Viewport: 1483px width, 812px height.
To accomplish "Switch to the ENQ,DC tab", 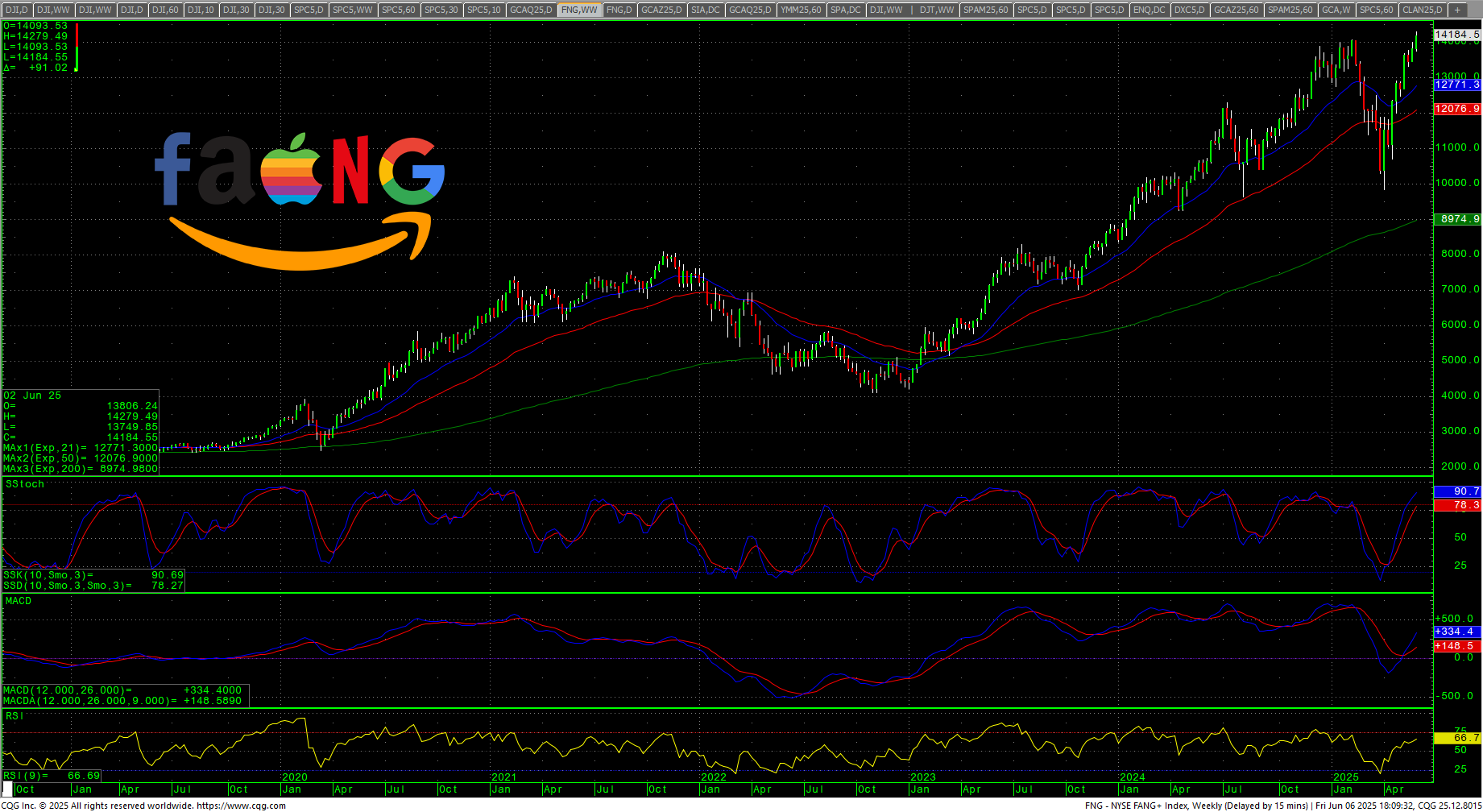I will point(1149,10).
